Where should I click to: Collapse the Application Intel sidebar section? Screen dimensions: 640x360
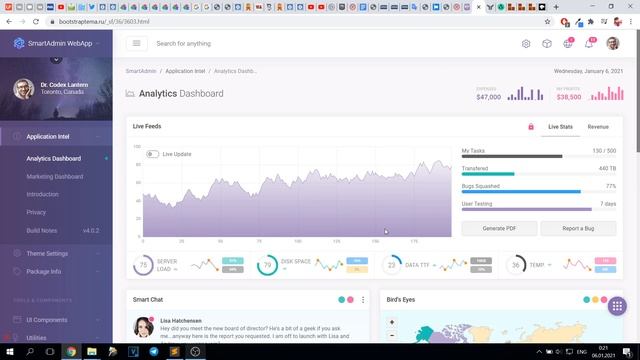(56, 137)
